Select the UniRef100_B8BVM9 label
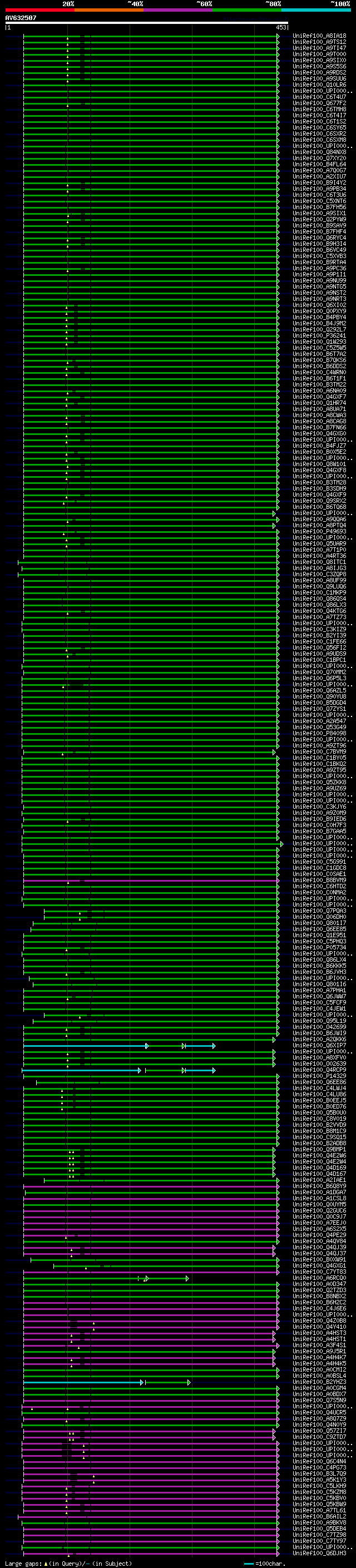 (319, 880)
